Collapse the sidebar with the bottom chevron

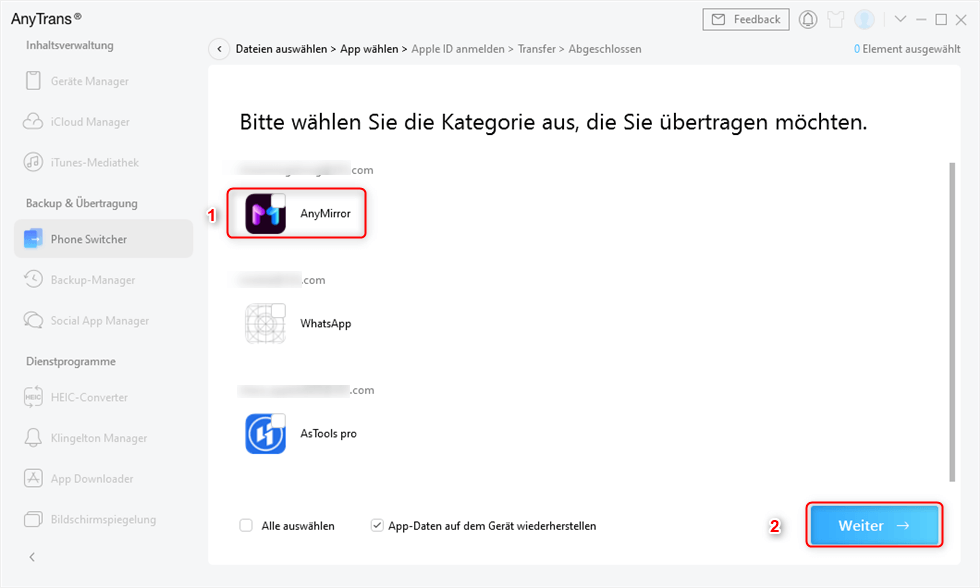tap(31, 557)
